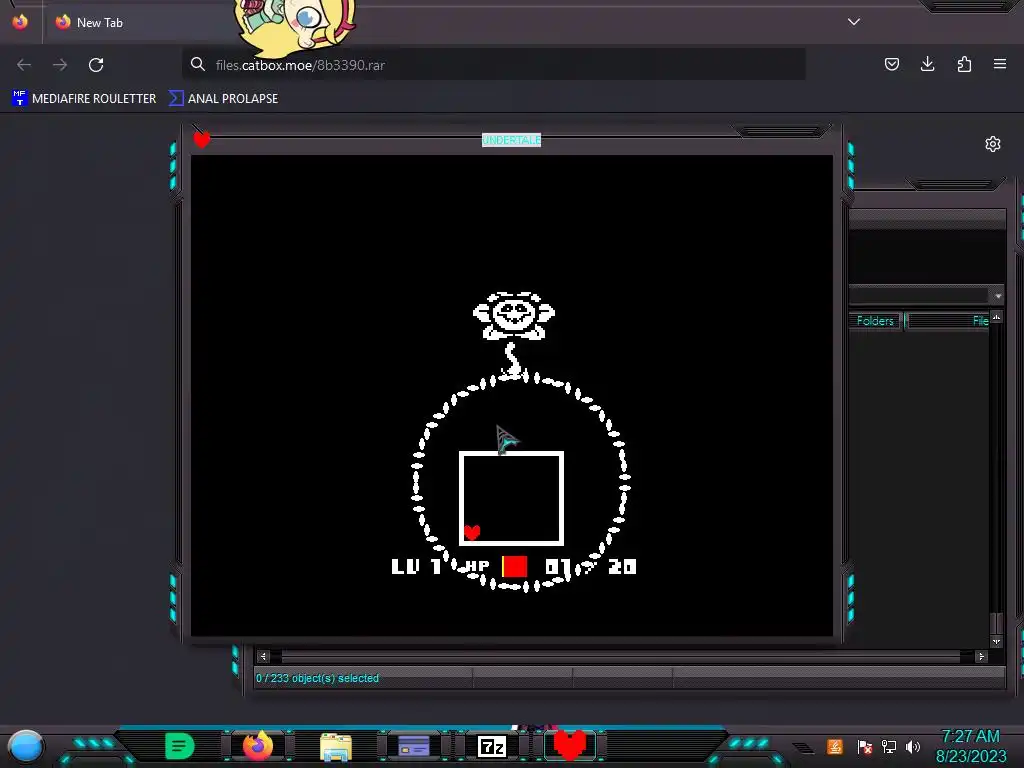Open the Firefox downloads panel
Screen dimensions: 1024x768
click(x=927, y=64)
